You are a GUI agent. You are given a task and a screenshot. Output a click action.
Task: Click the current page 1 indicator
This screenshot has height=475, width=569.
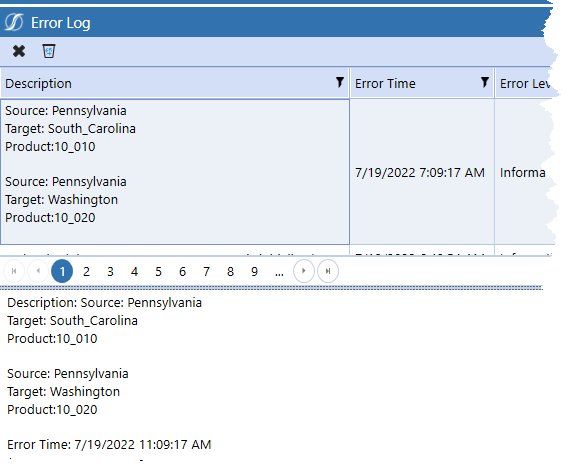(62, 271)
